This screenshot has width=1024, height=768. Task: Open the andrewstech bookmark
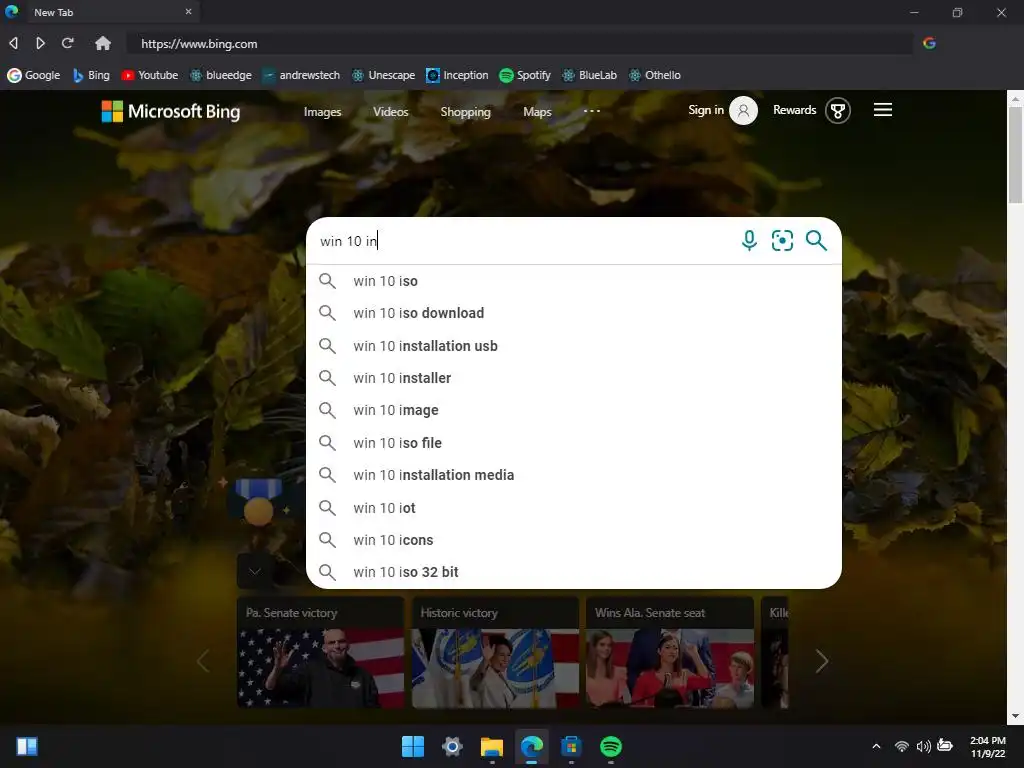301,75
